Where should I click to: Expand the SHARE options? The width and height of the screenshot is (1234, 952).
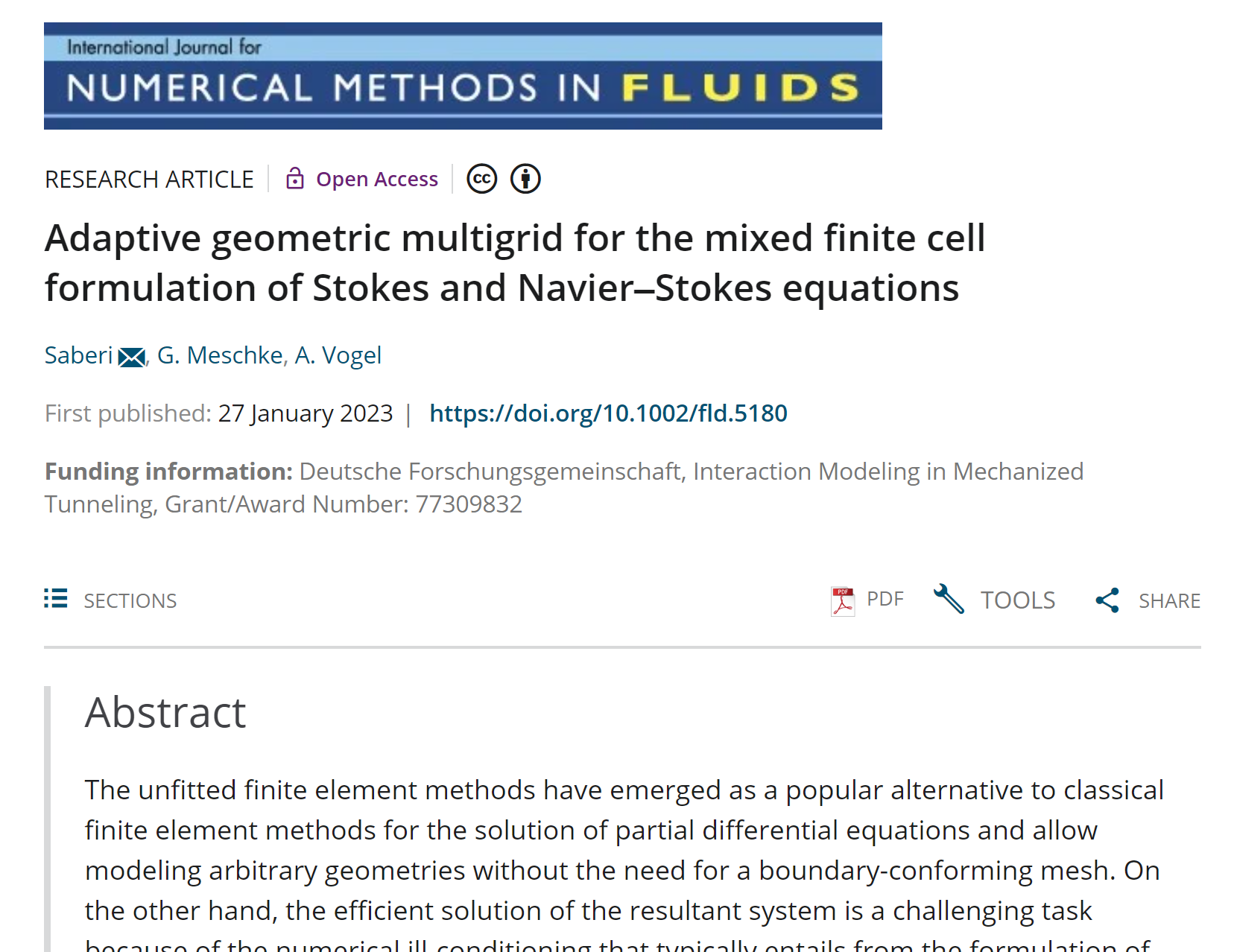click(1148, 600)
